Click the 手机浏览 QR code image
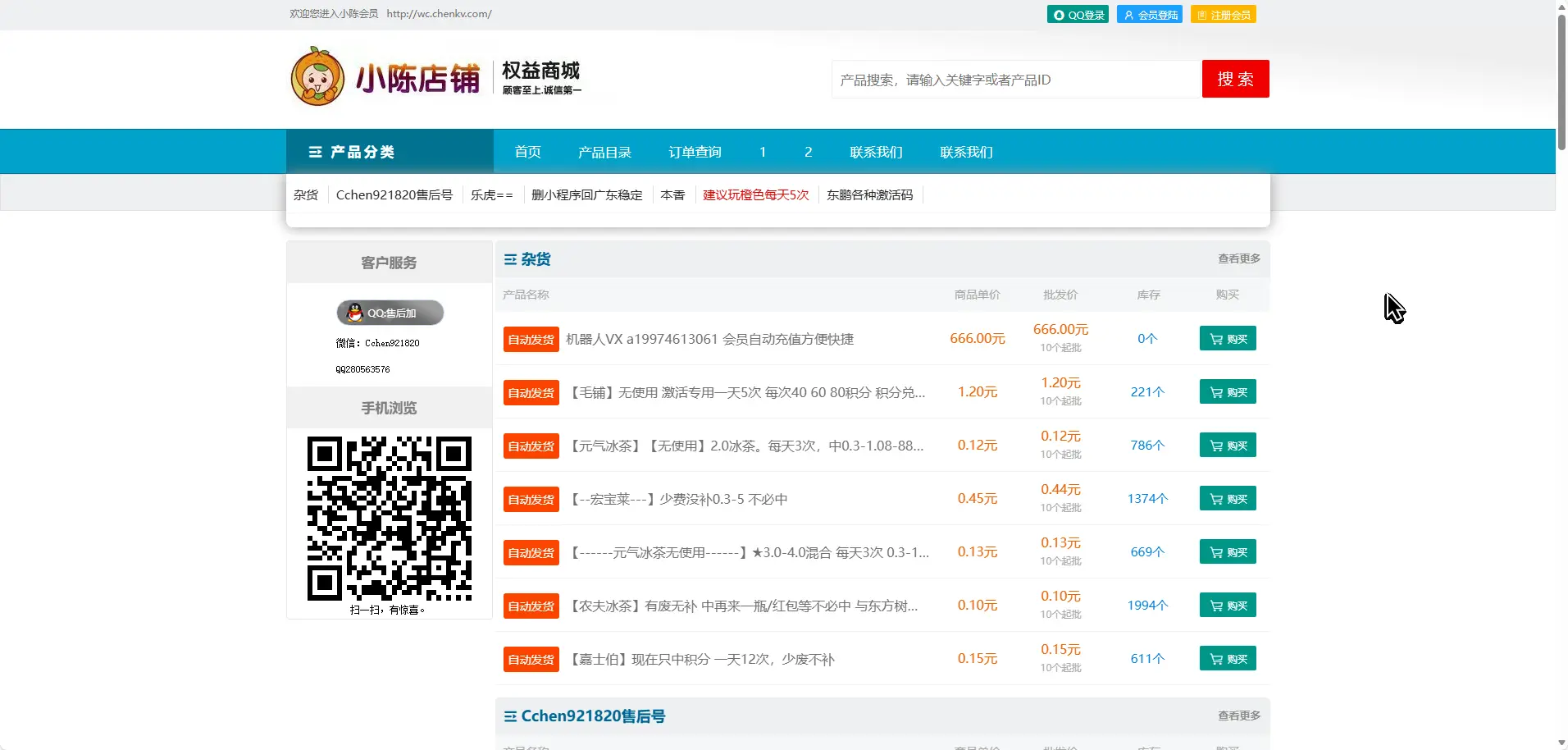1568x750 pixels. (x=389, y=519)
